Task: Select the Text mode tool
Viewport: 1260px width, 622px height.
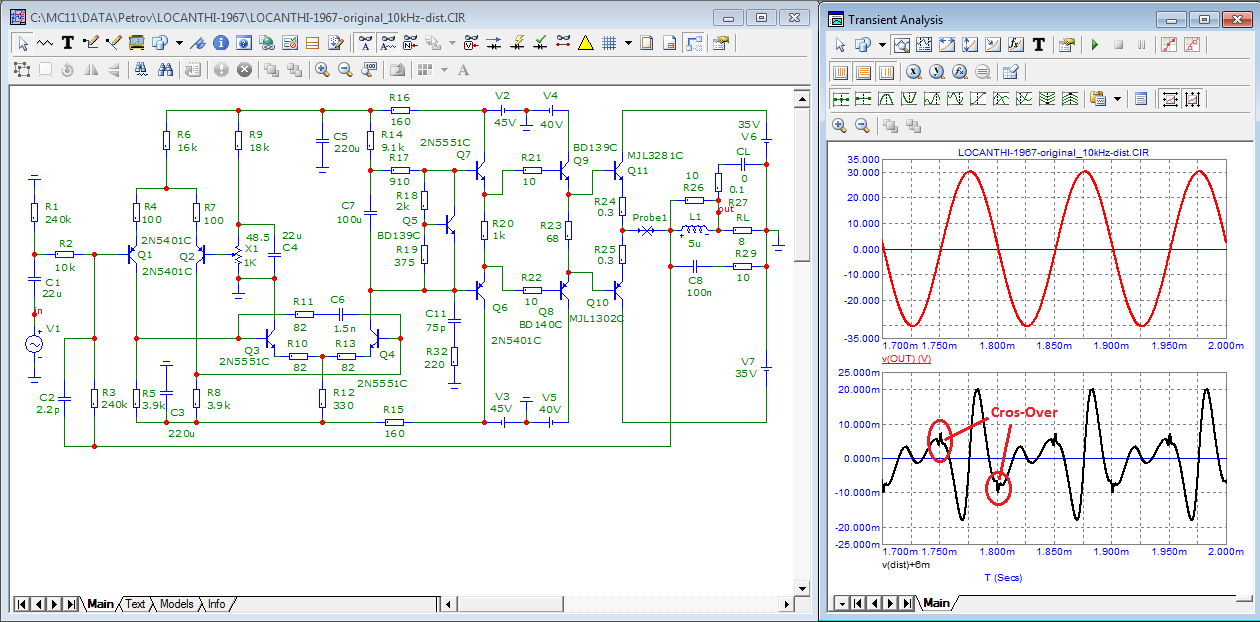Action: click(68, 43)
